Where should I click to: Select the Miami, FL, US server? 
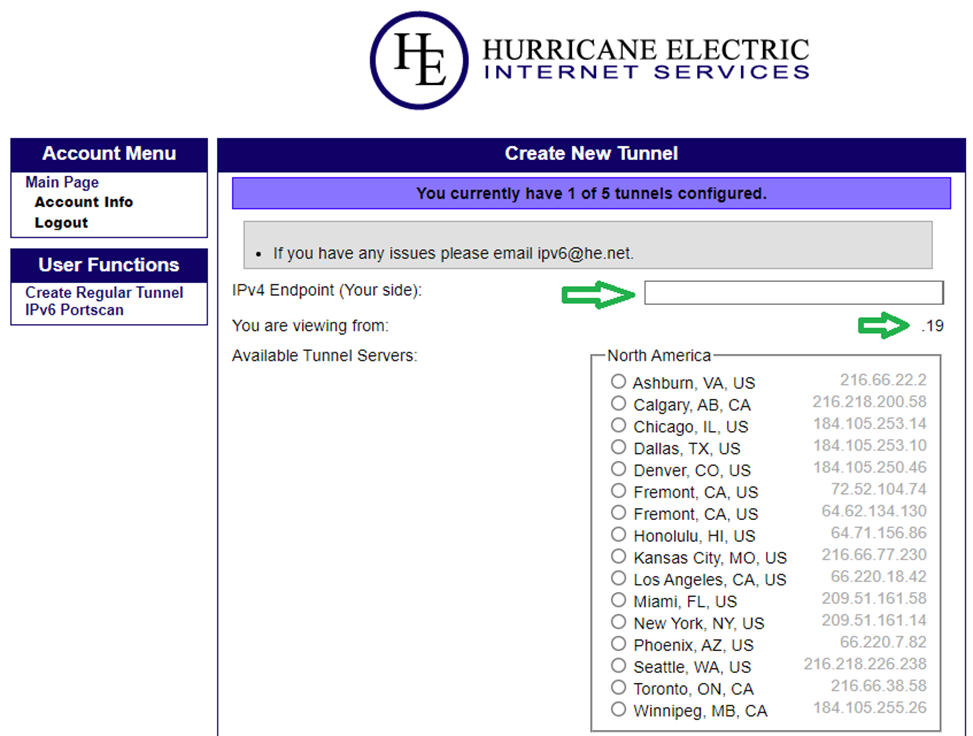618,600
